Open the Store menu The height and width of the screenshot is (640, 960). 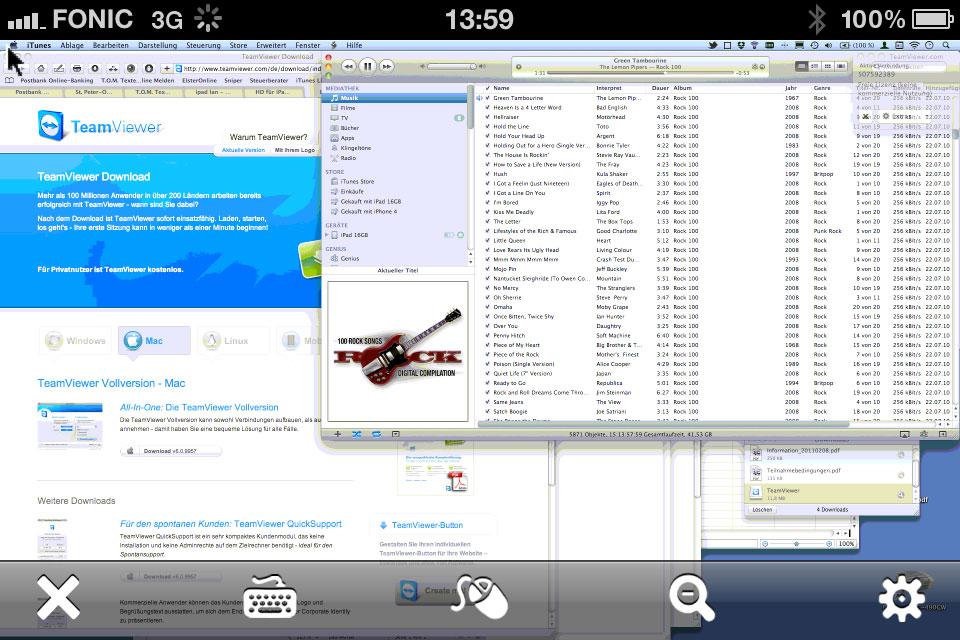(238, 45)
